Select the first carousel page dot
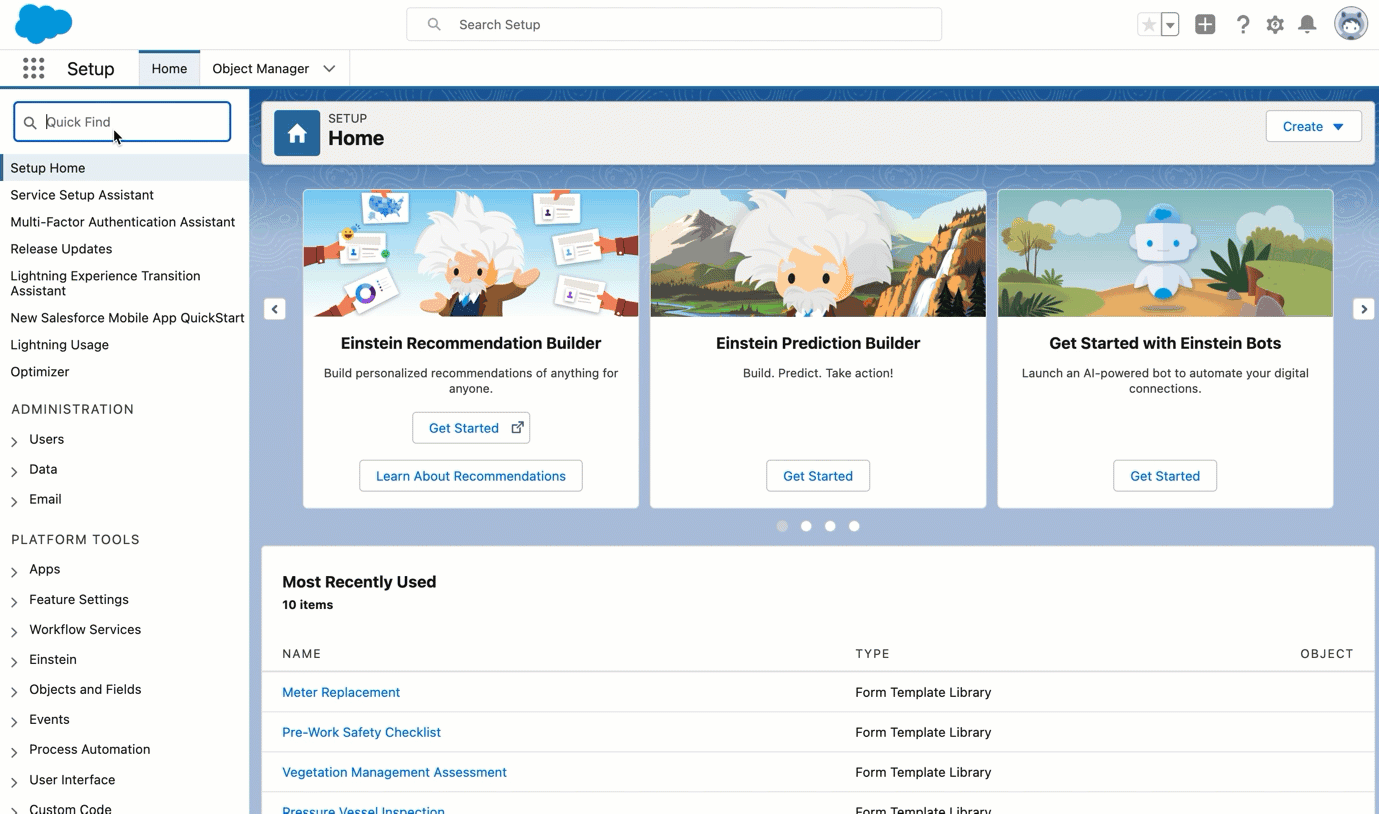The width and height of the screenshot is (1379, 814). [782, 526]
